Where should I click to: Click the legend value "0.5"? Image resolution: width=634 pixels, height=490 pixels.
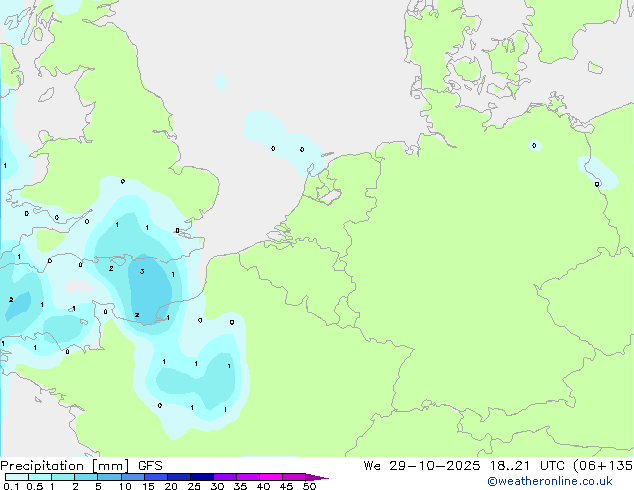tap(34, 486)
